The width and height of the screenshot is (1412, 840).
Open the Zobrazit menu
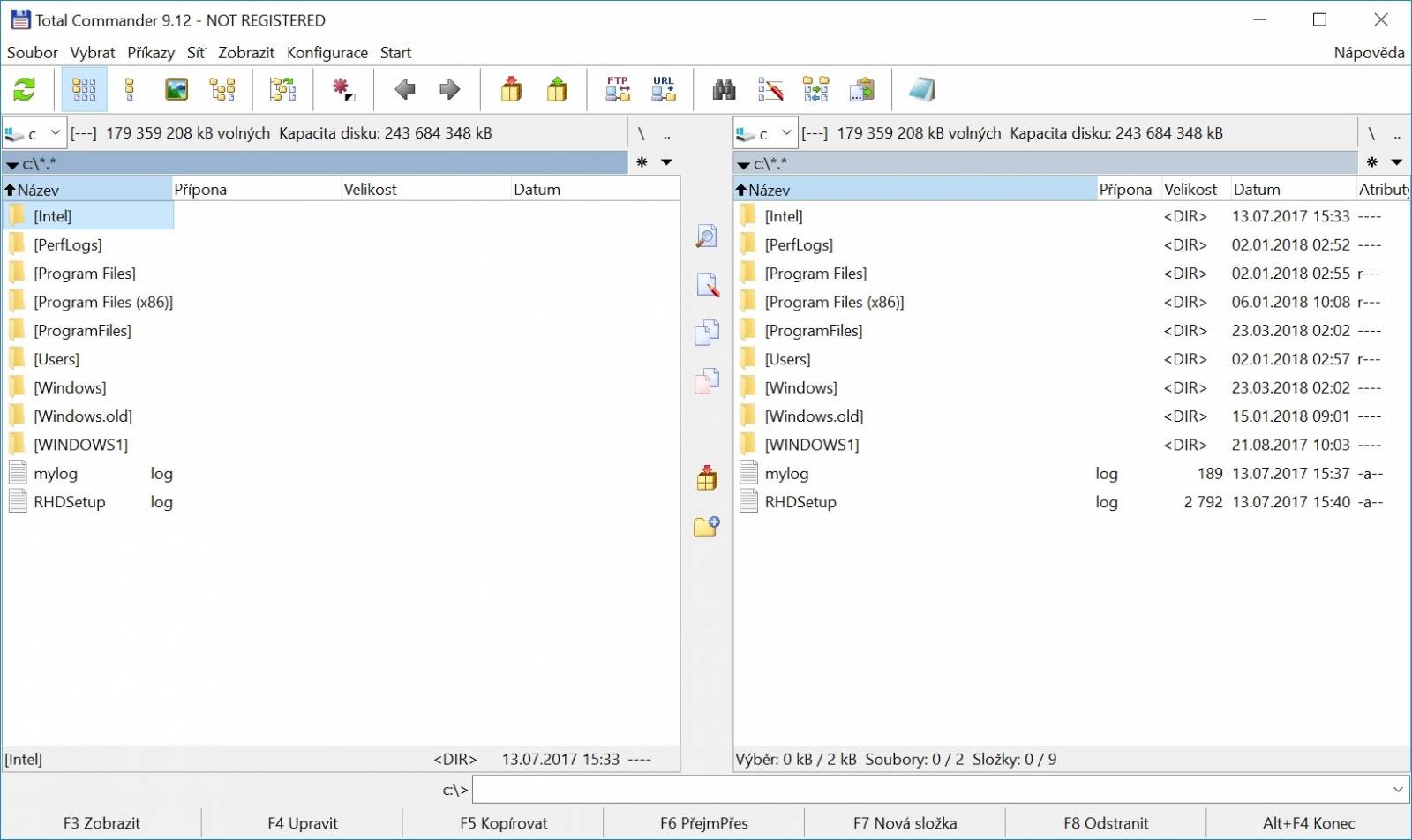pyautogui.click(x=246, y=52)
